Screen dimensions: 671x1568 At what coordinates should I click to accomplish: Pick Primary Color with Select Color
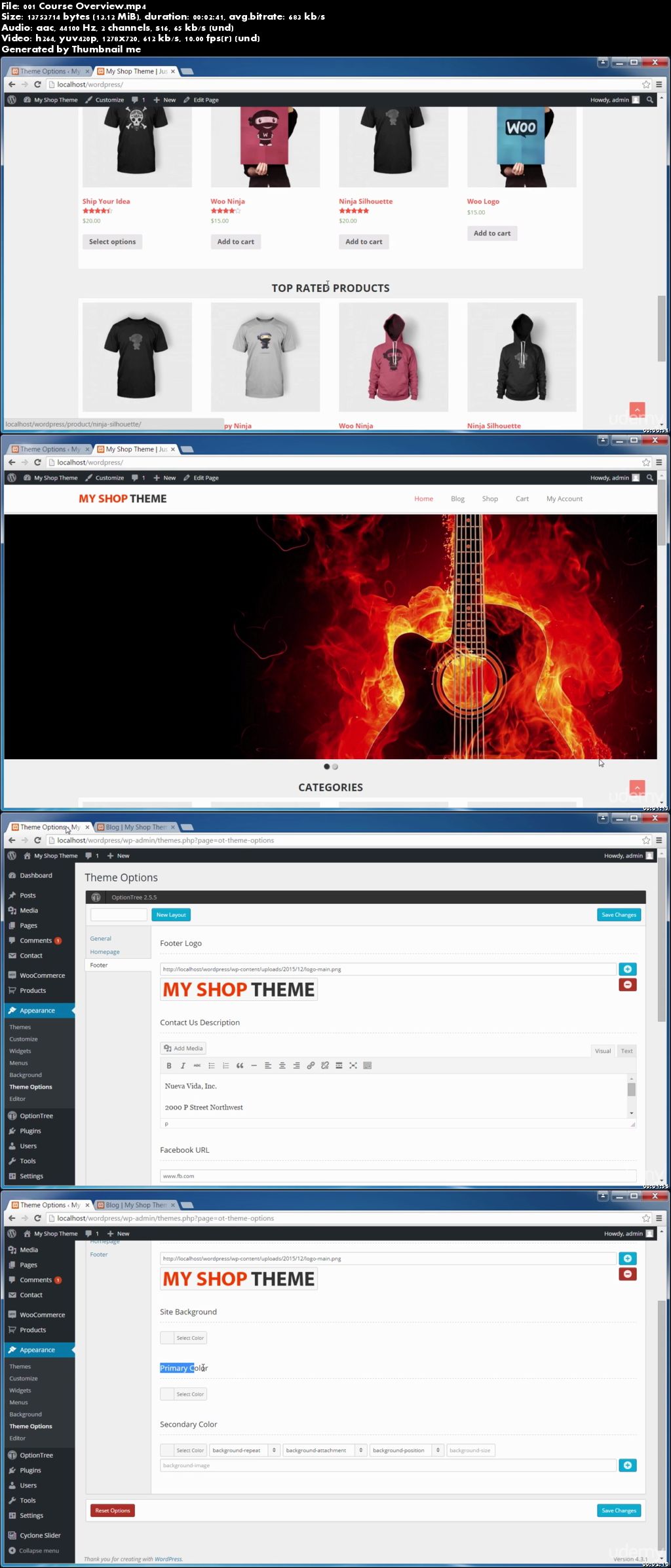(183, 1394)
